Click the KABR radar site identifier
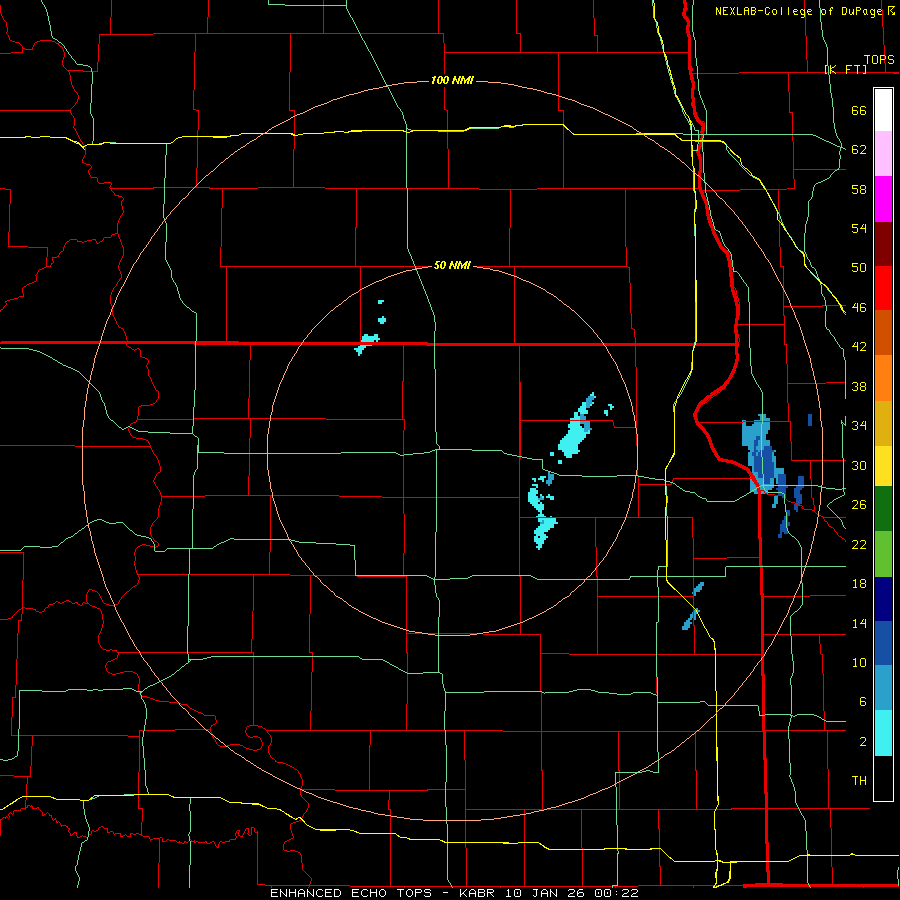 click(479, 893)
